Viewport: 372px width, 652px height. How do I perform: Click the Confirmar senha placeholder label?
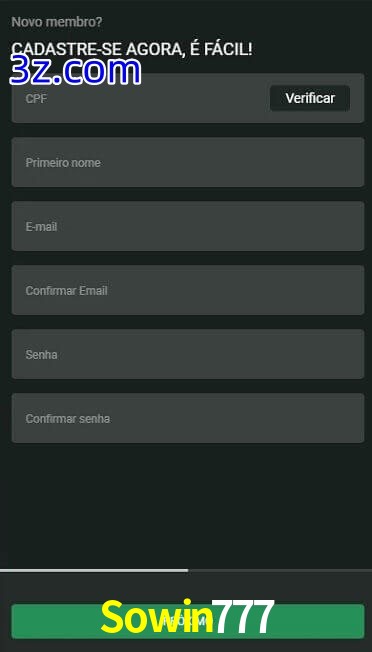pos(68,419)
